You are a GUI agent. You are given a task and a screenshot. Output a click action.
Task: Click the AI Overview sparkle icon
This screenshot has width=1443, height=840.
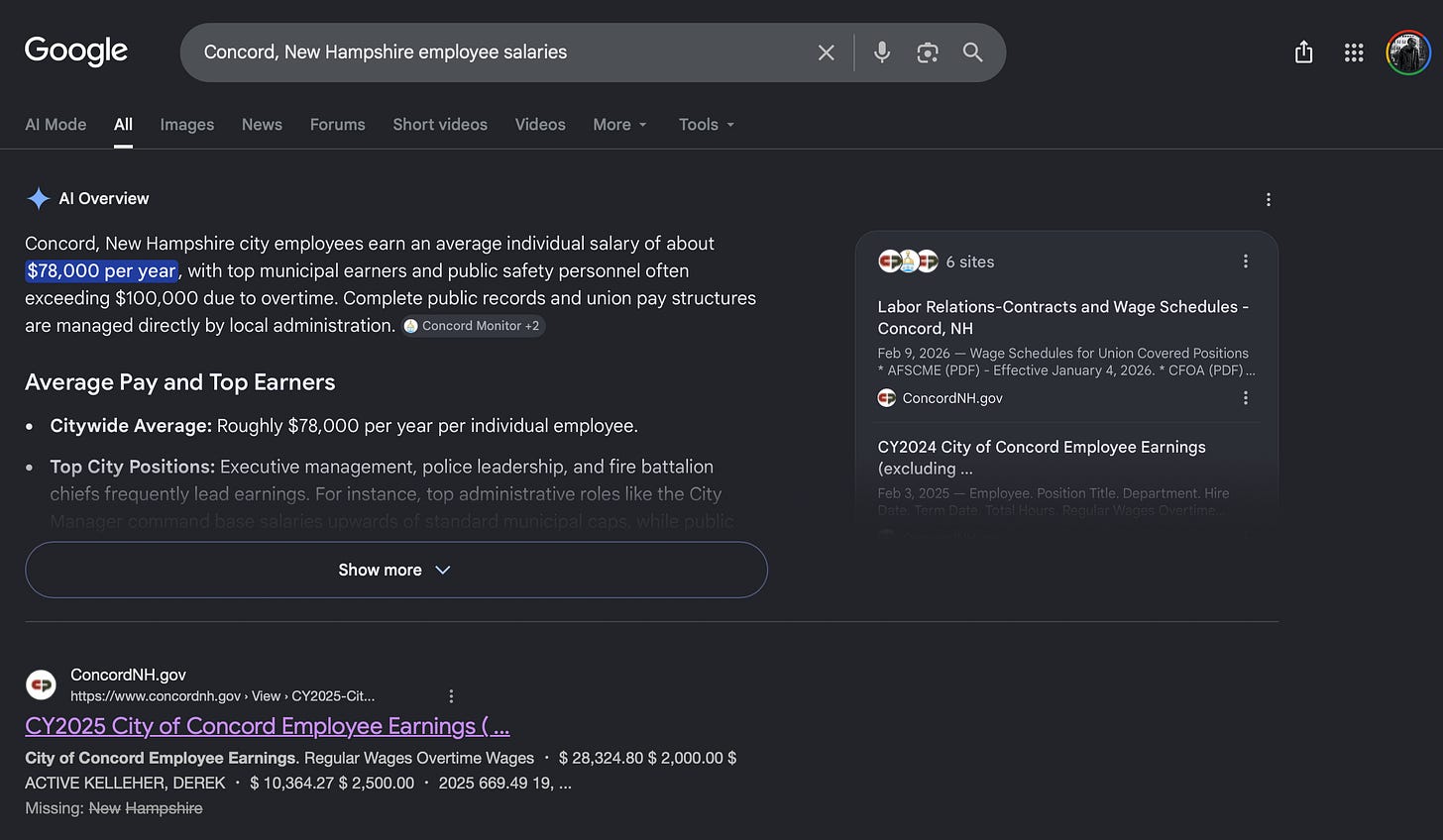coord(39,198)
